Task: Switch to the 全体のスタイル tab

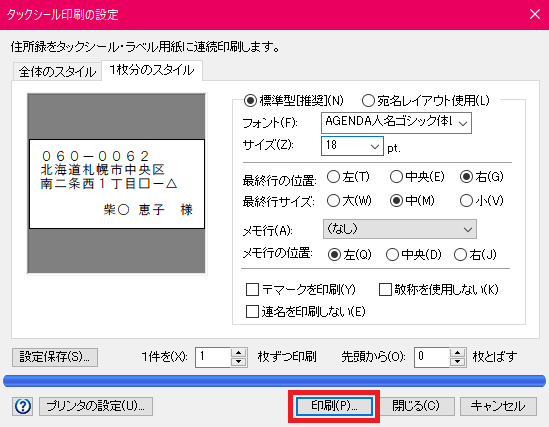Action: pos(57,72)
